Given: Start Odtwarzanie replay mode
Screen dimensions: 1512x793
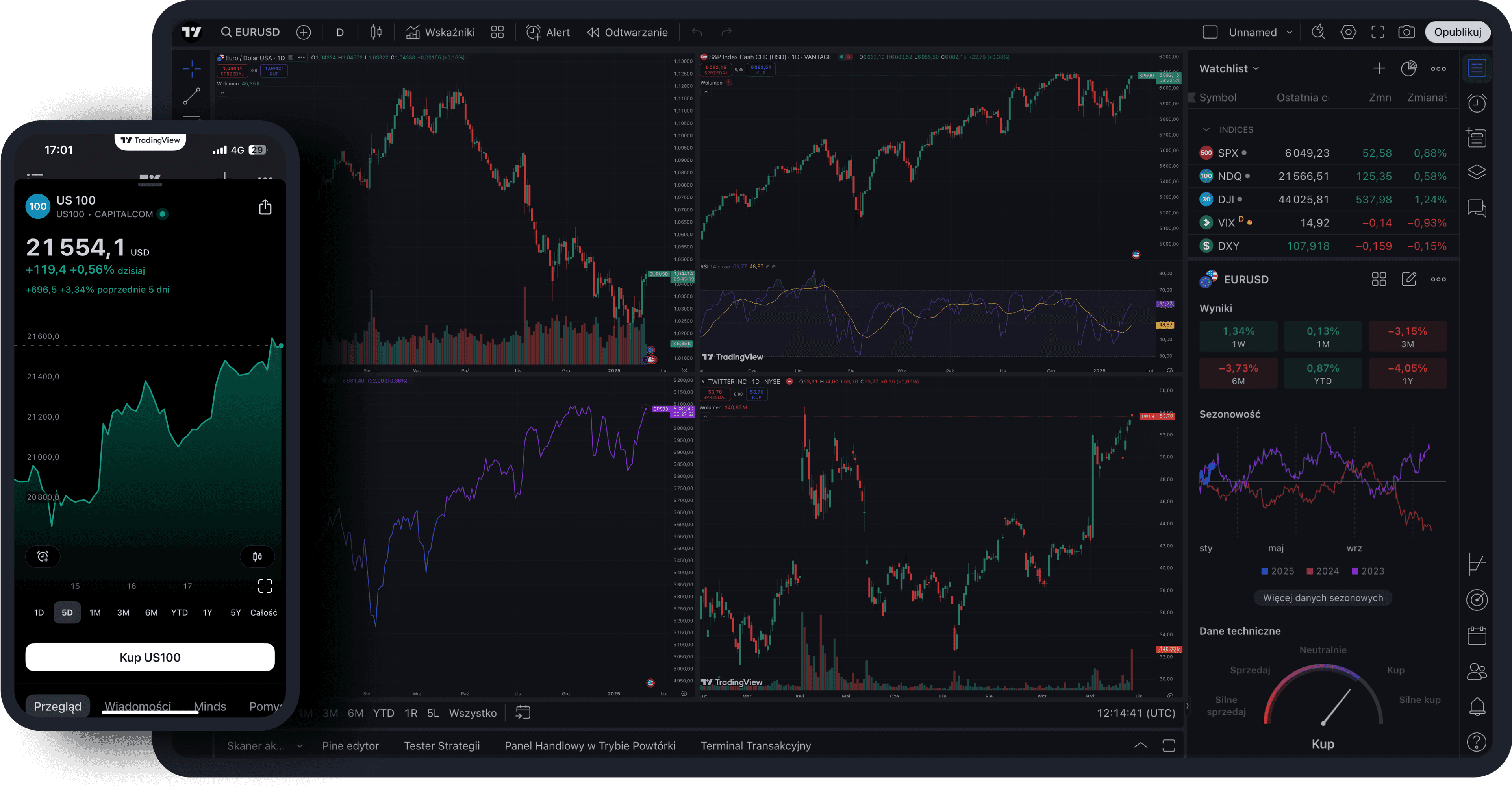Looking at the screenshot, I should pos(628,32).
